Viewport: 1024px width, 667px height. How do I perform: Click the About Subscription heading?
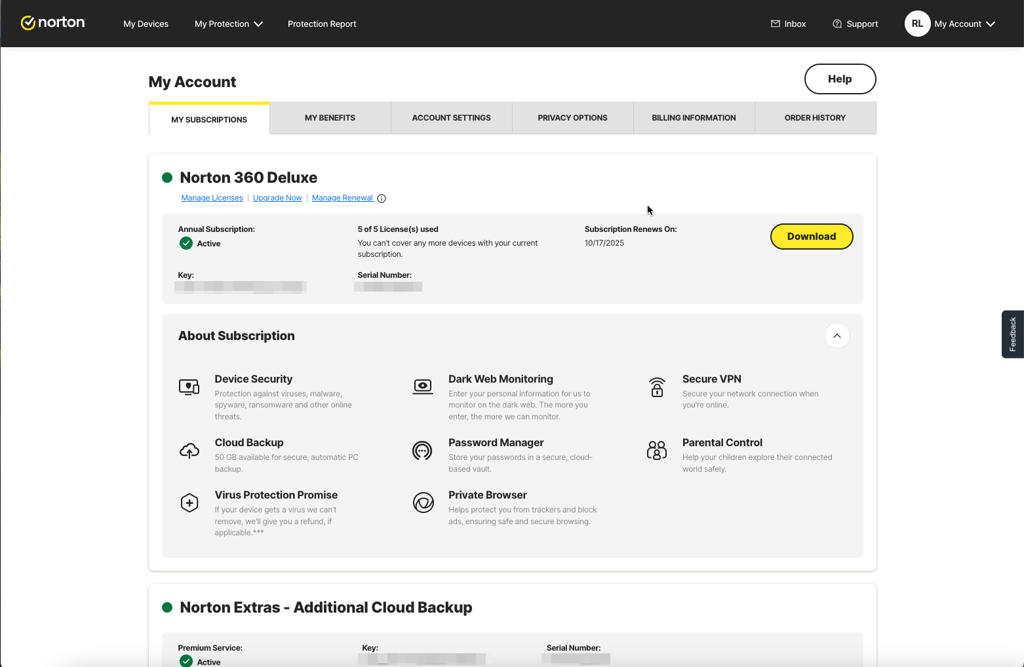pos(236,336)
